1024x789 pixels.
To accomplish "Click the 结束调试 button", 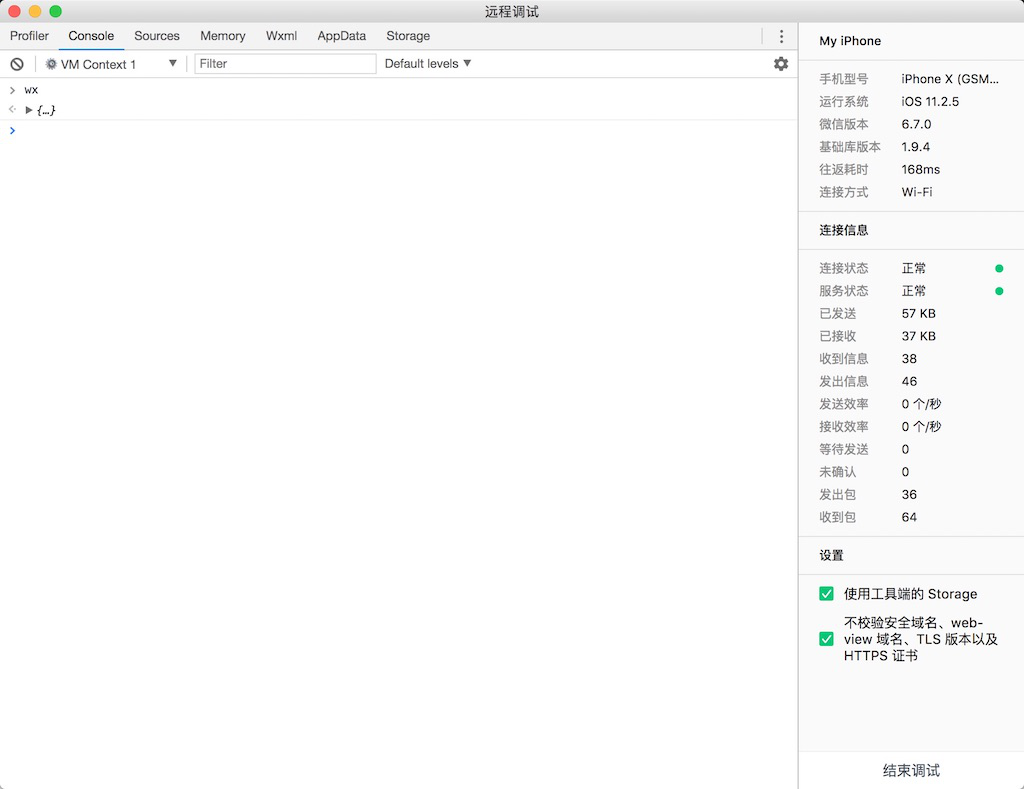I will (911, 770).
